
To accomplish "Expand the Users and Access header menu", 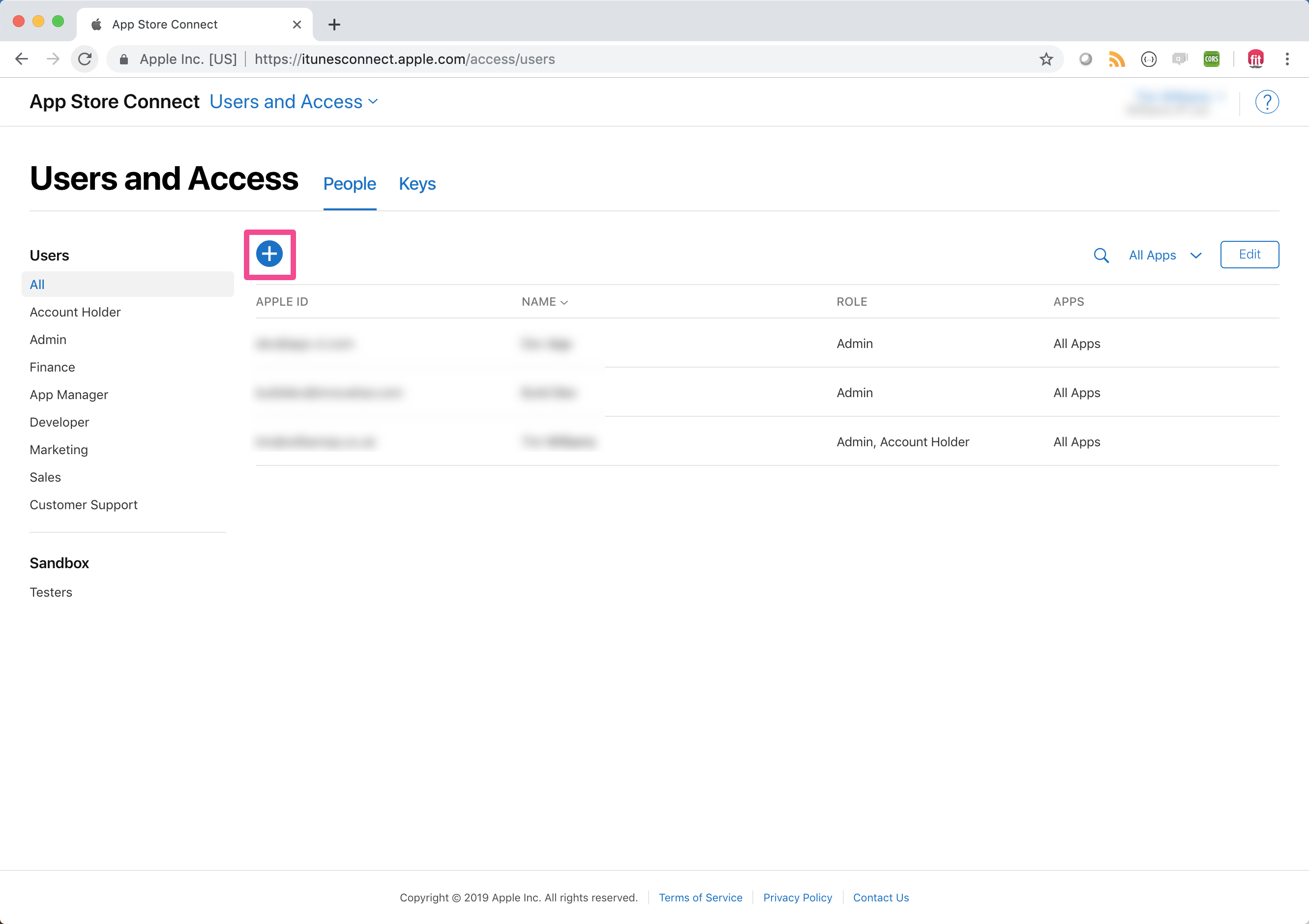I will [294, 101].
